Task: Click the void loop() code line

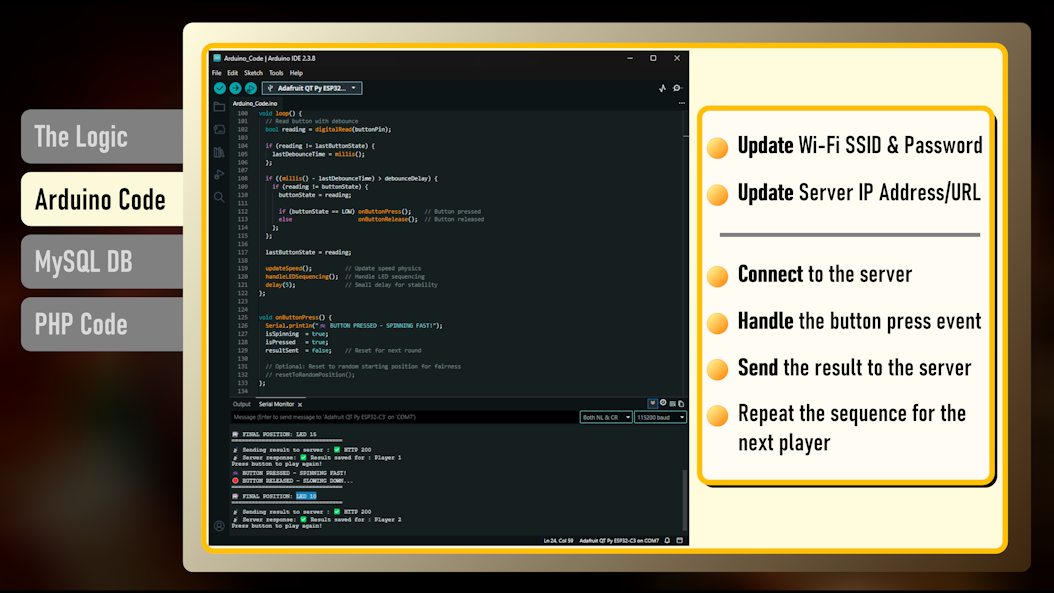Action: 280,114
